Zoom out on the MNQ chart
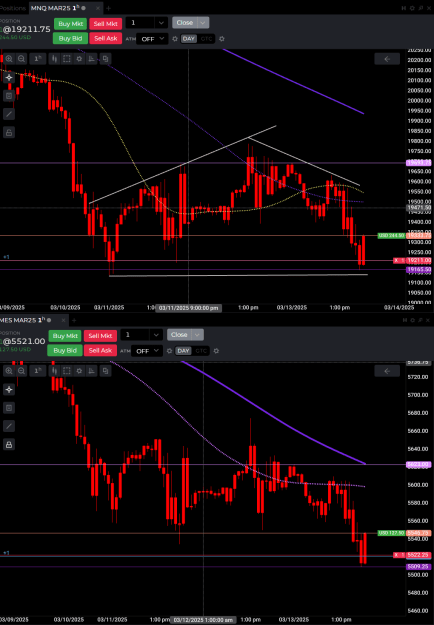 [21, 59]
